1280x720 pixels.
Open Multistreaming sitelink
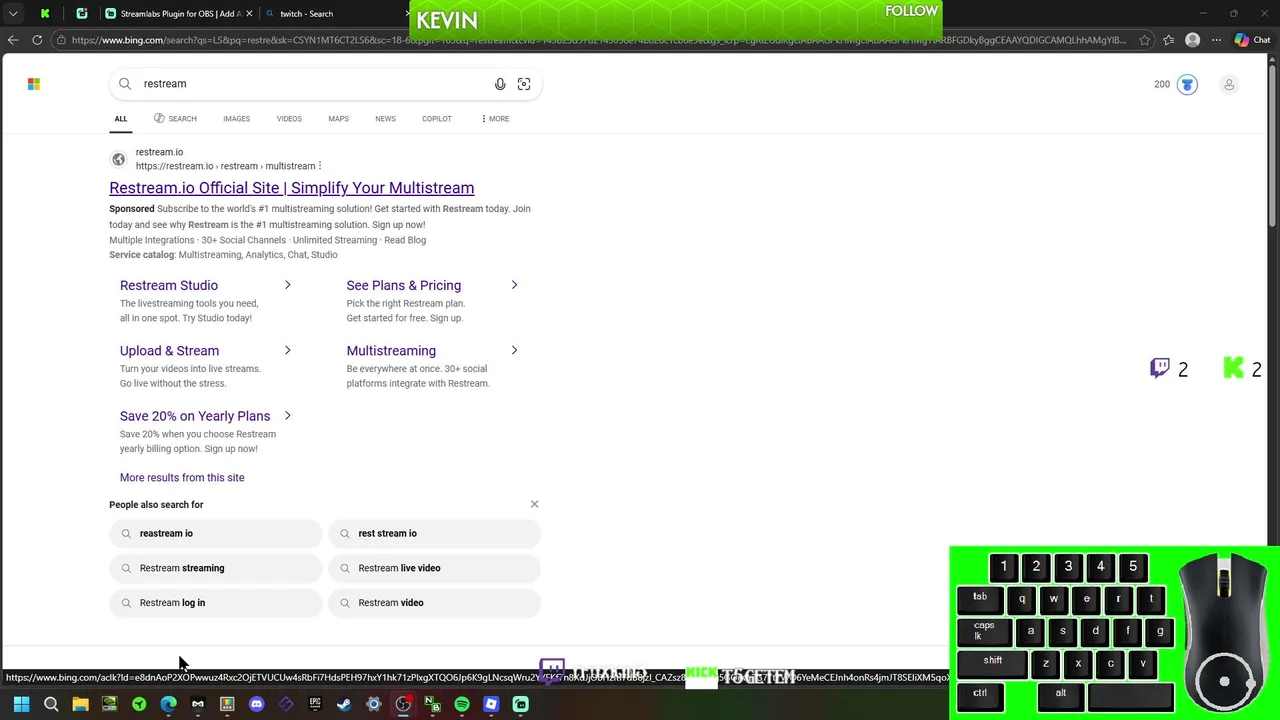tap(391, 351)
